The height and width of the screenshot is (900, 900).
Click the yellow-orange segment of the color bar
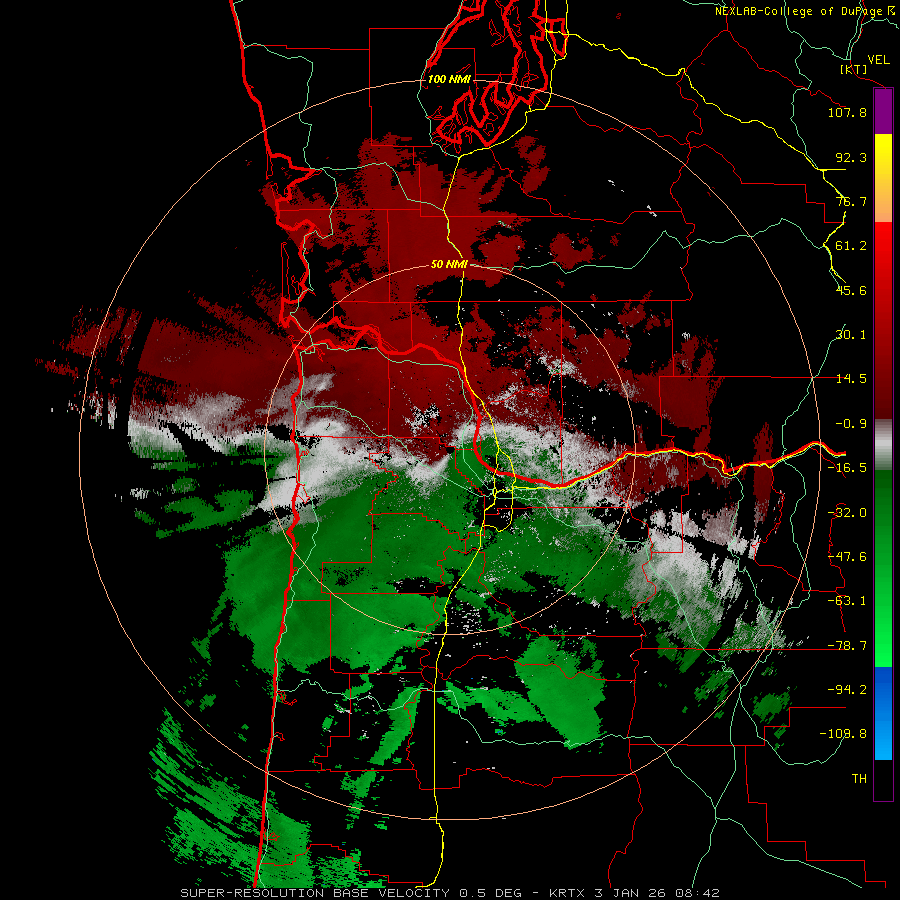883,178
